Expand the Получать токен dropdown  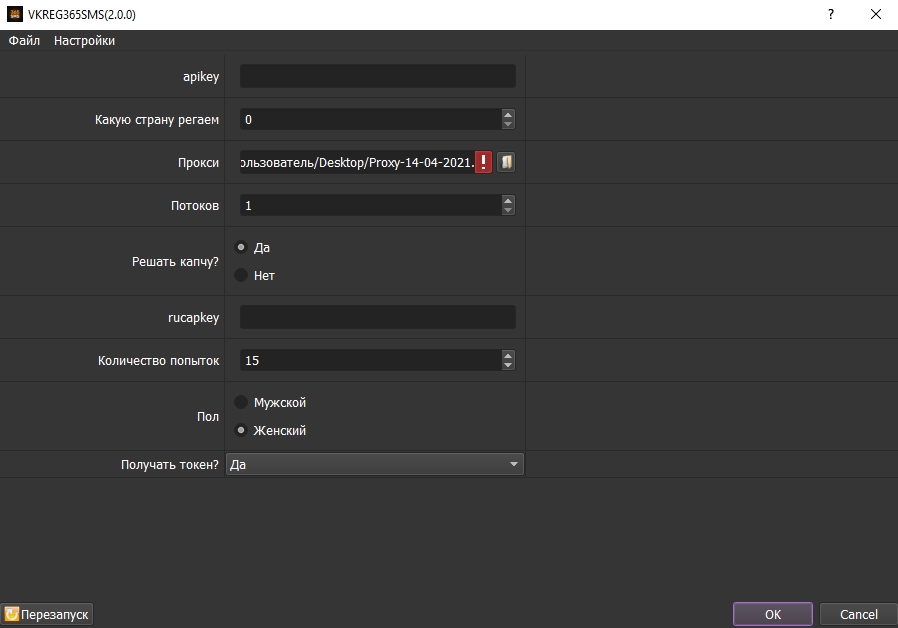point(513,464)
